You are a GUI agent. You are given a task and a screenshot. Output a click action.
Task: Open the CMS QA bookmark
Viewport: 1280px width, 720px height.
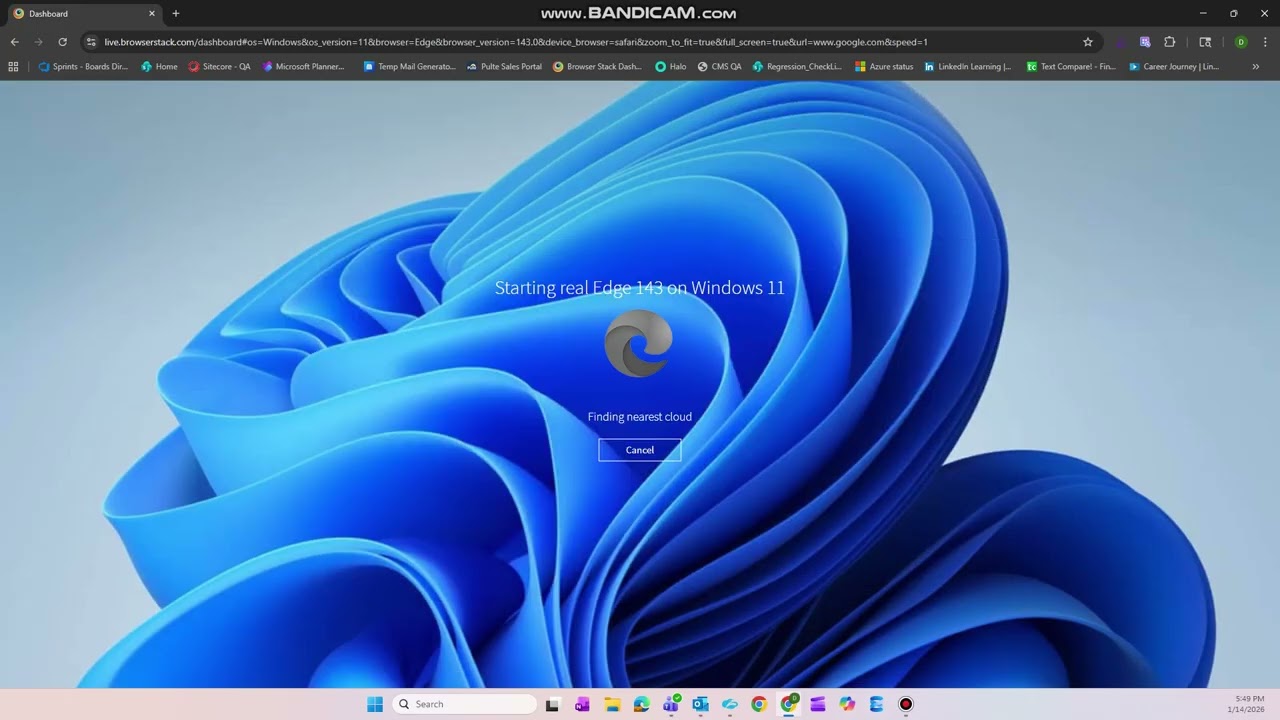(719, 67)
